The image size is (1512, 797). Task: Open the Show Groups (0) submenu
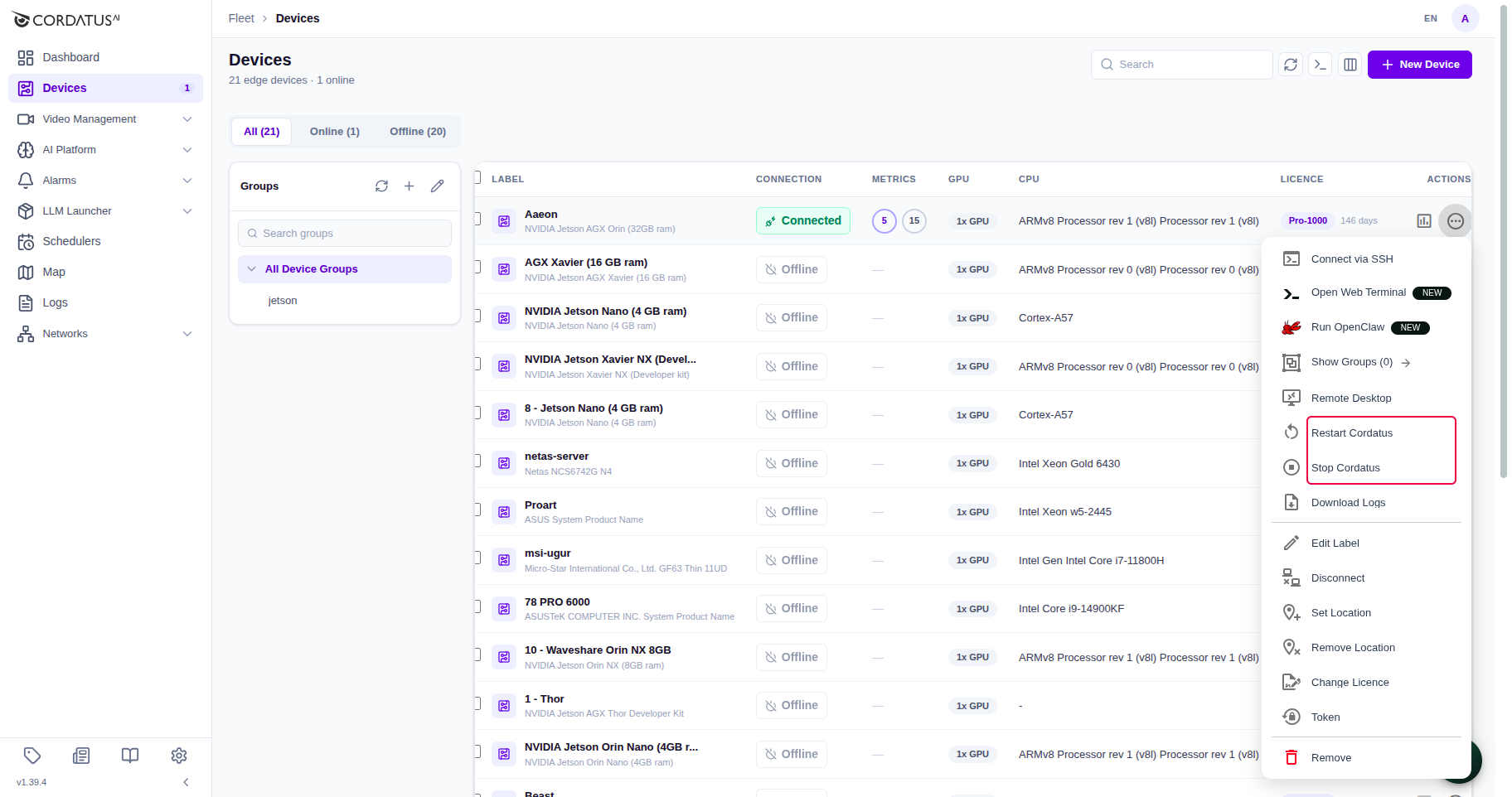pyautogui.click(x=1366, y=362)
